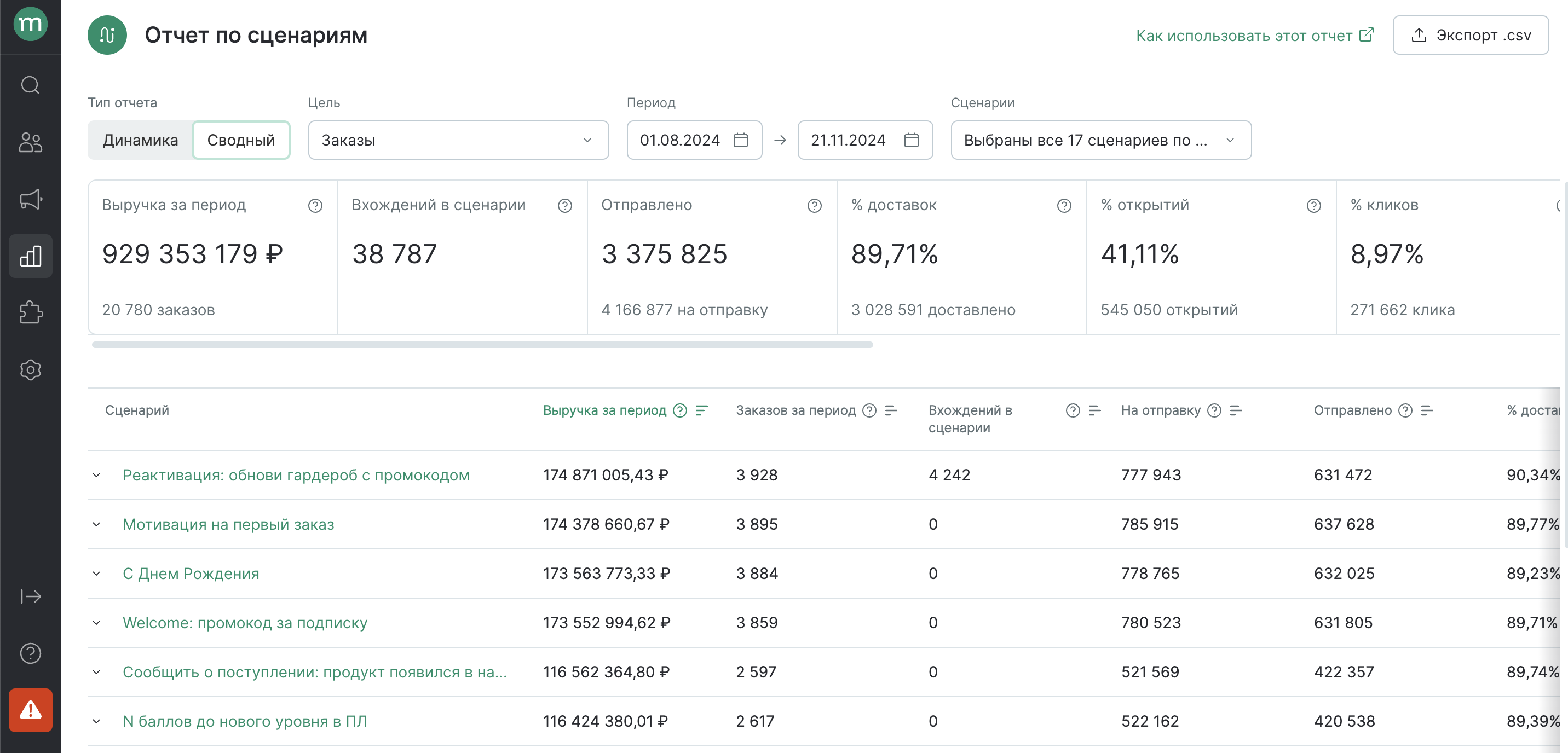This screenshot has height=753, width=1568.
Task: Click the start date field 01.08.2024
Action: pos(694,140)
